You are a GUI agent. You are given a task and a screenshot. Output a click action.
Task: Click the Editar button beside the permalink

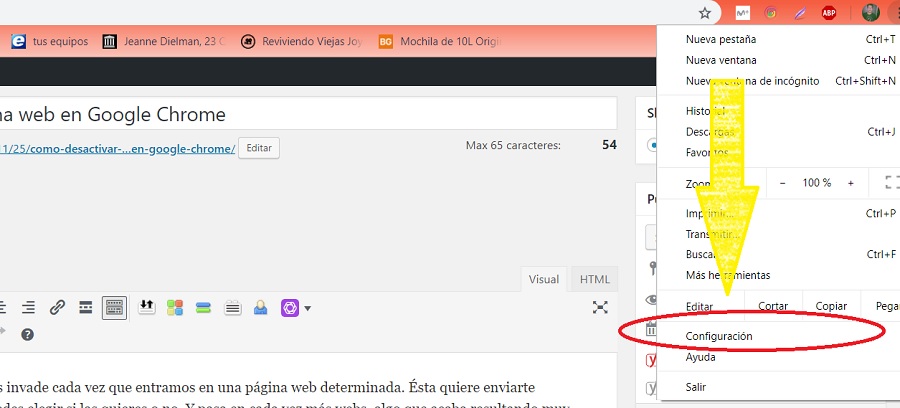click(x=259, y=147)
